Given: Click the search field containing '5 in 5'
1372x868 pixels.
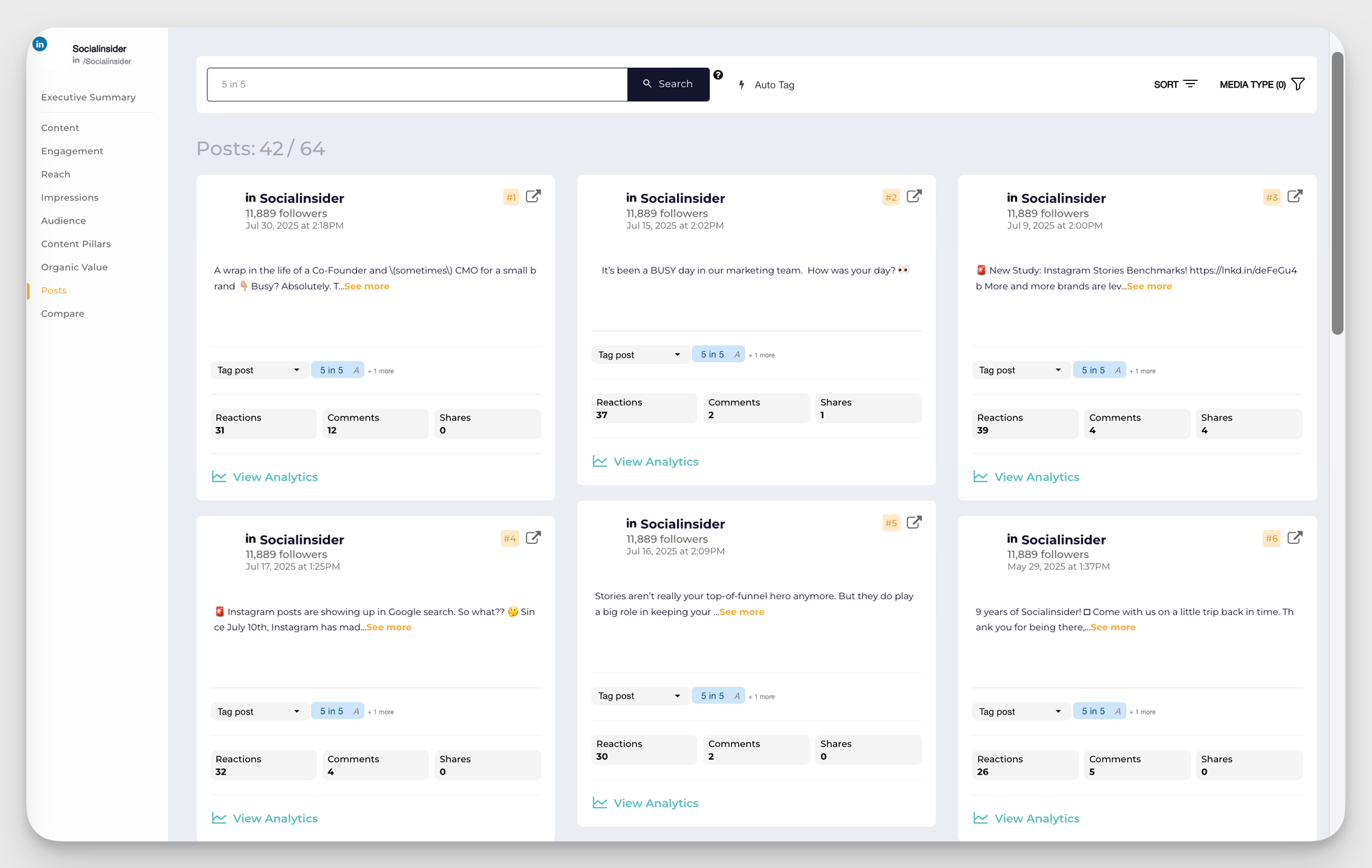Looking at the screenshot, I should (x=417, y=84).
